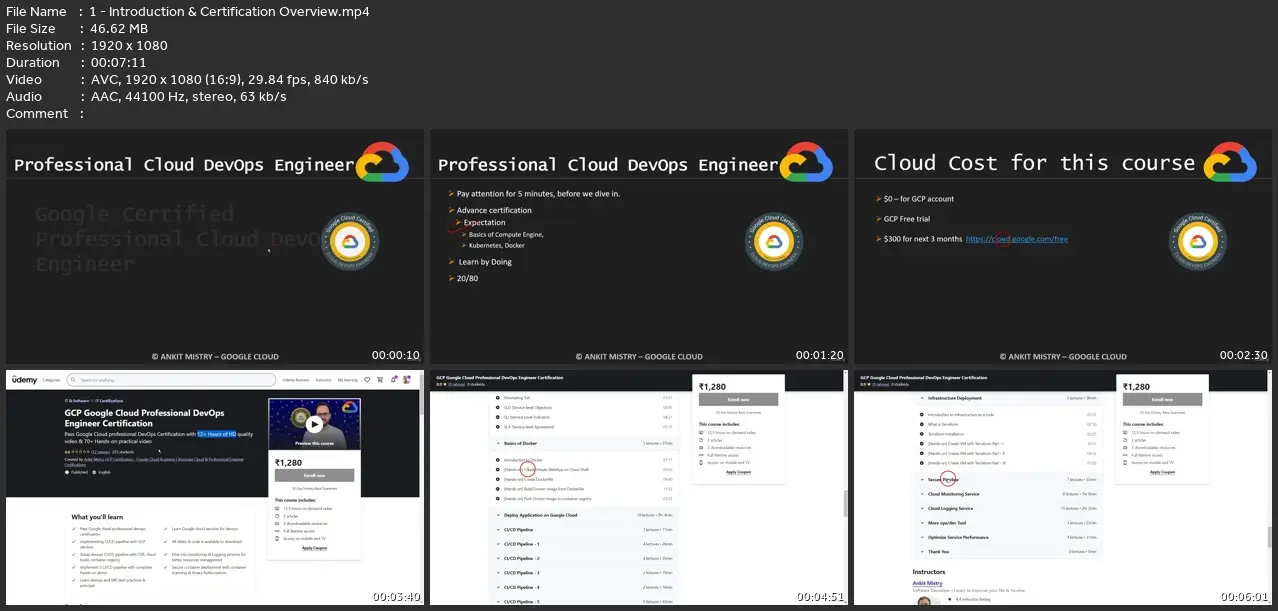The image size is (1278, 611).
Task: Click play icon beside Introduction to Docker lecture
Action: tap(498, 460)
